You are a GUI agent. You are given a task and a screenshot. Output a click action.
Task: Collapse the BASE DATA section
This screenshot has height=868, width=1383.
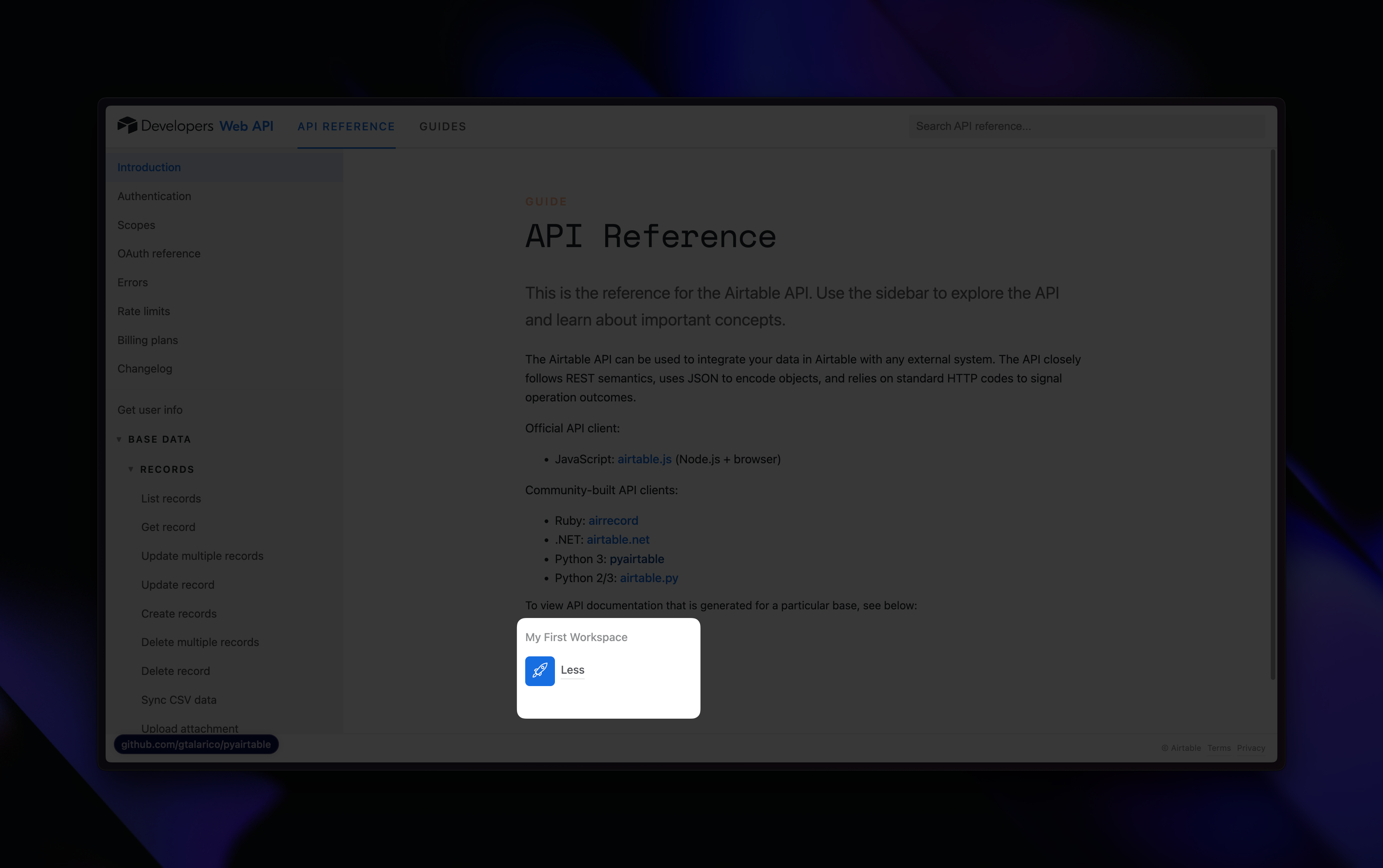click(x=119, y=439)
